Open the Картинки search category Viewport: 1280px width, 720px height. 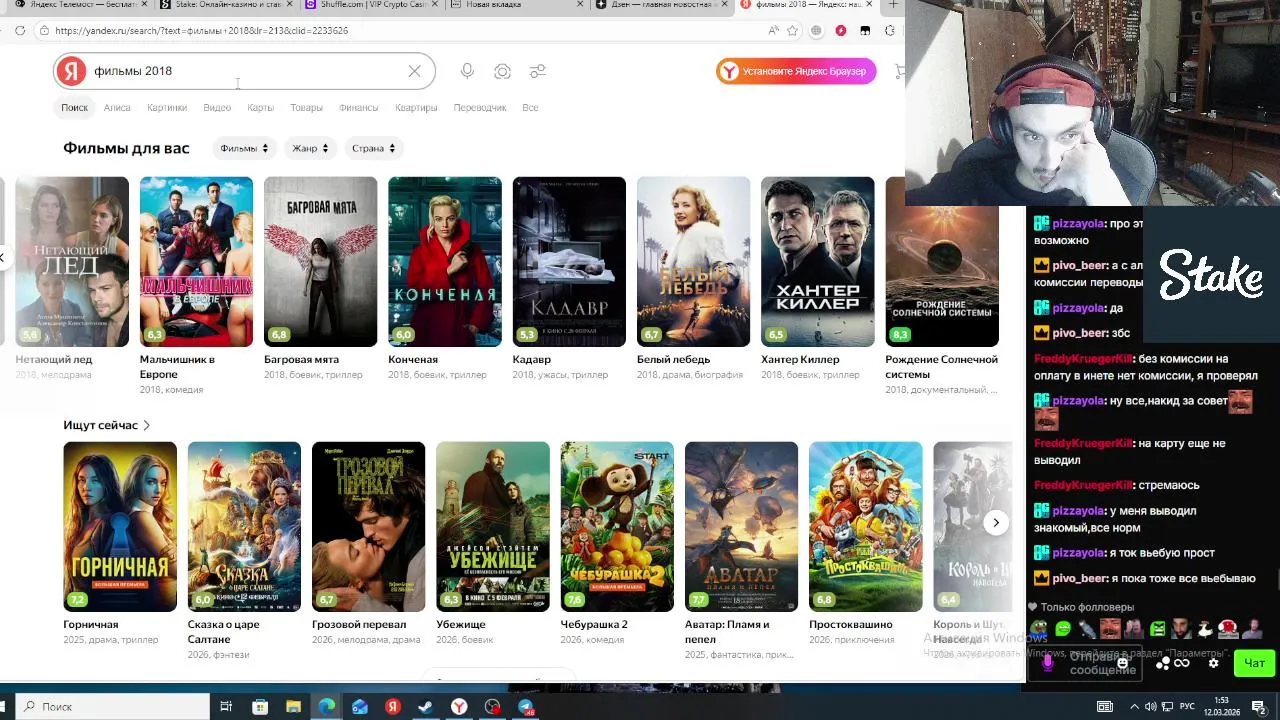tap(167, 108)
